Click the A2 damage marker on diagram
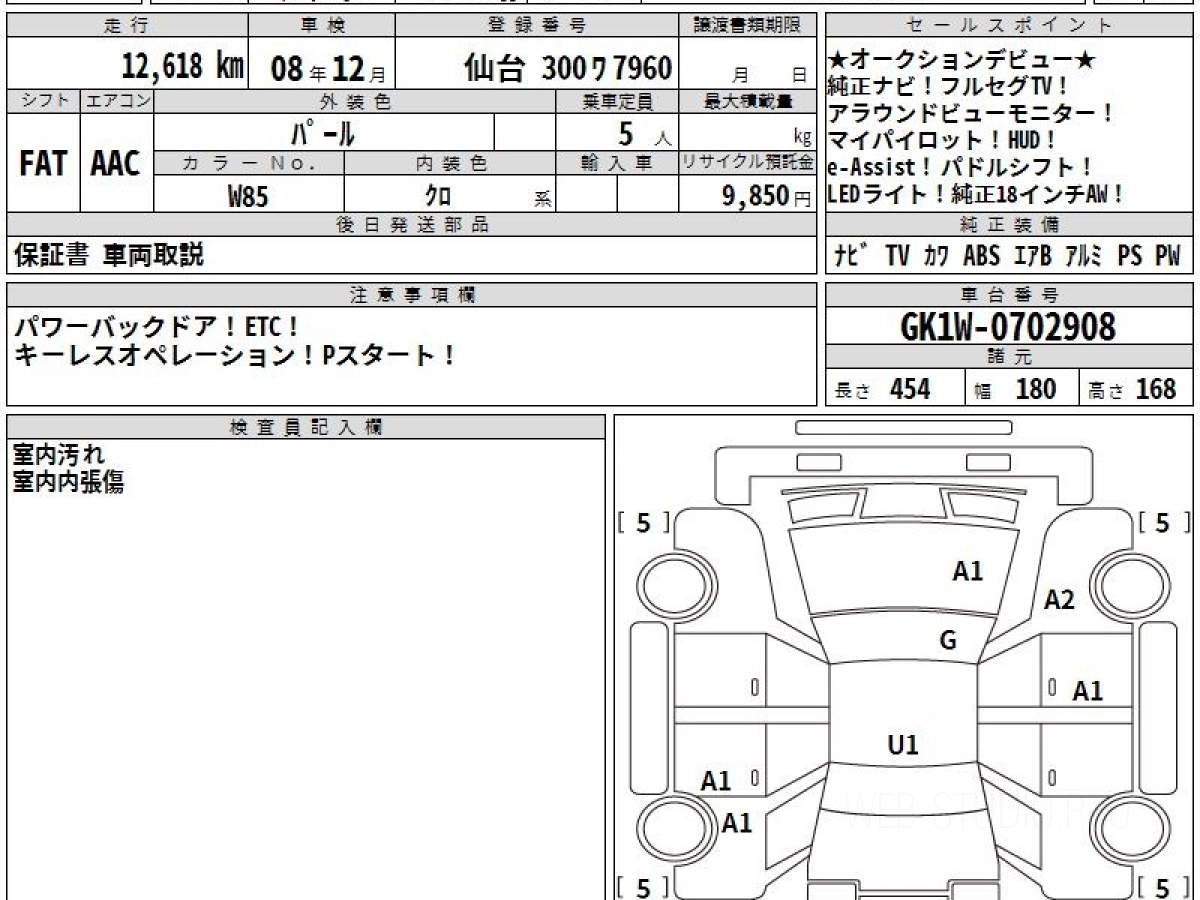Screen dimensions: 1200x900 1059,600
